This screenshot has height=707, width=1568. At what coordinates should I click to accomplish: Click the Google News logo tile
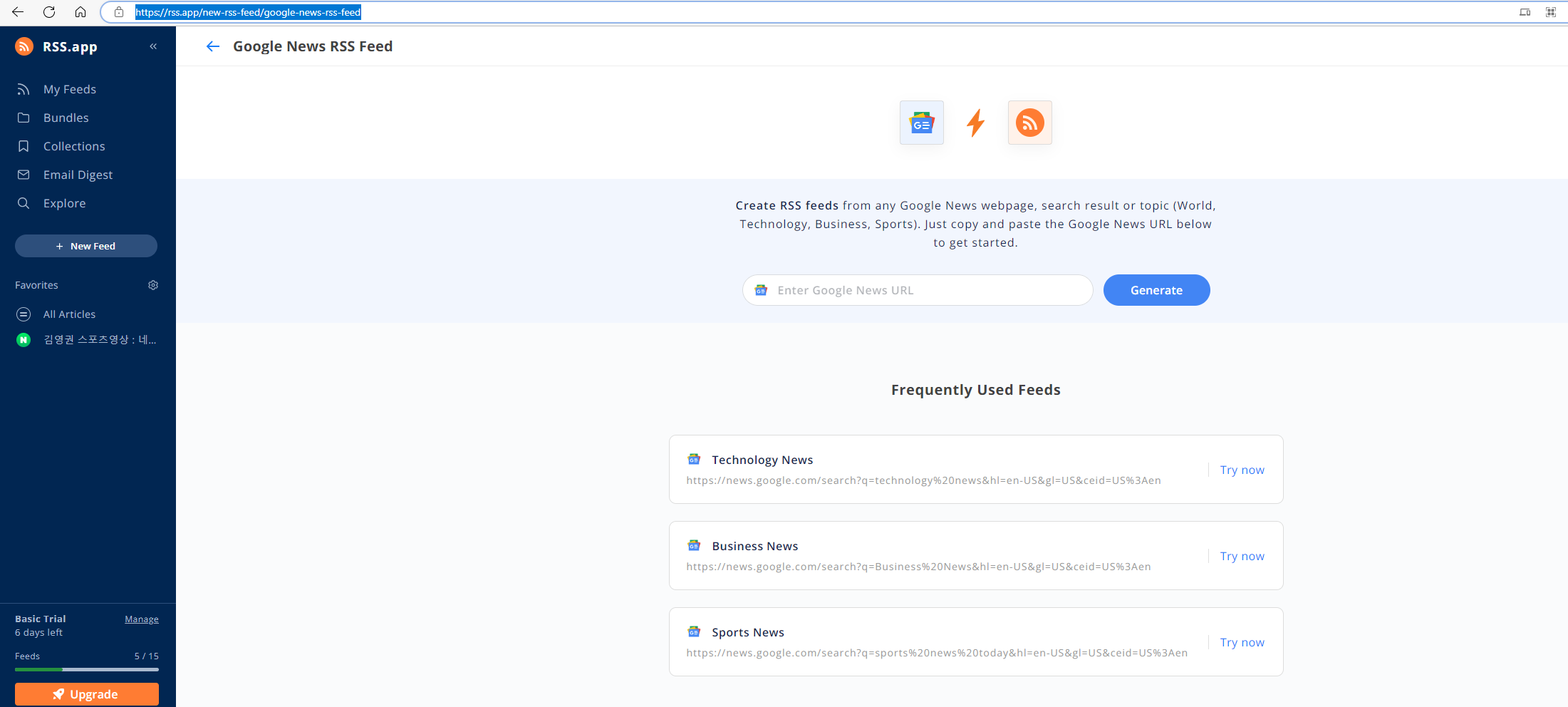[x=922, y=123]
